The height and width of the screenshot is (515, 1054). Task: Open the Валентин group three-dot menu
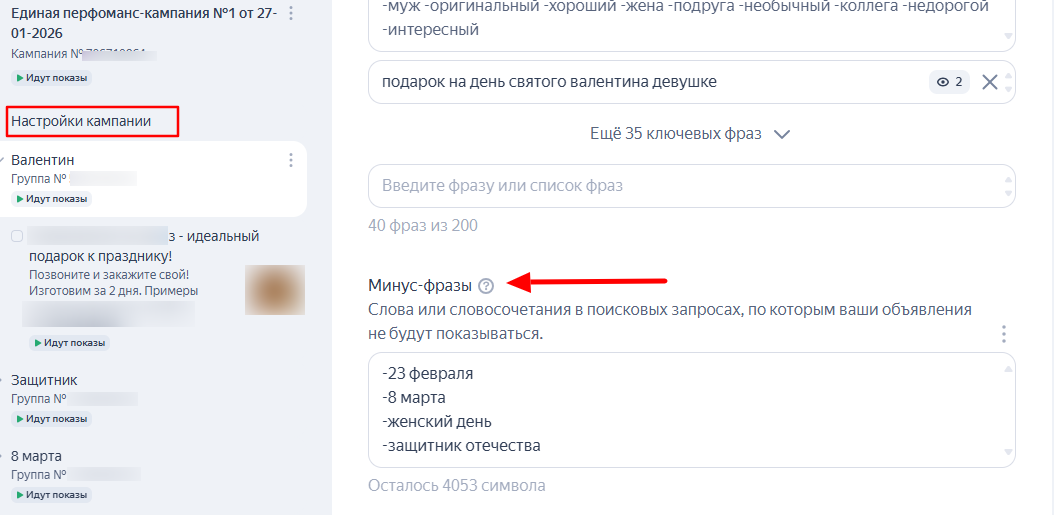(x=291, y=160)
